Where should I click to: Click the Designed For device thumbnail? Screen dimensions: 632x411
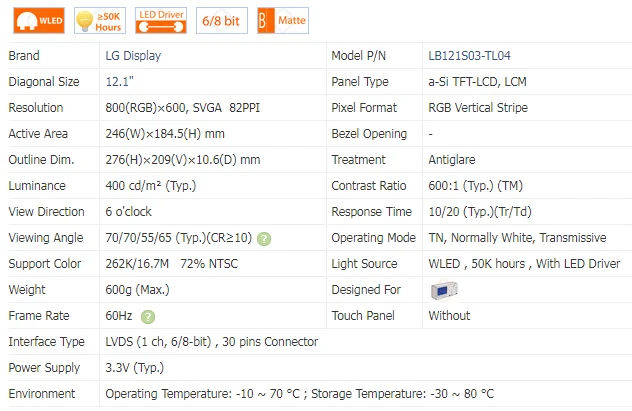coord(444,290)
